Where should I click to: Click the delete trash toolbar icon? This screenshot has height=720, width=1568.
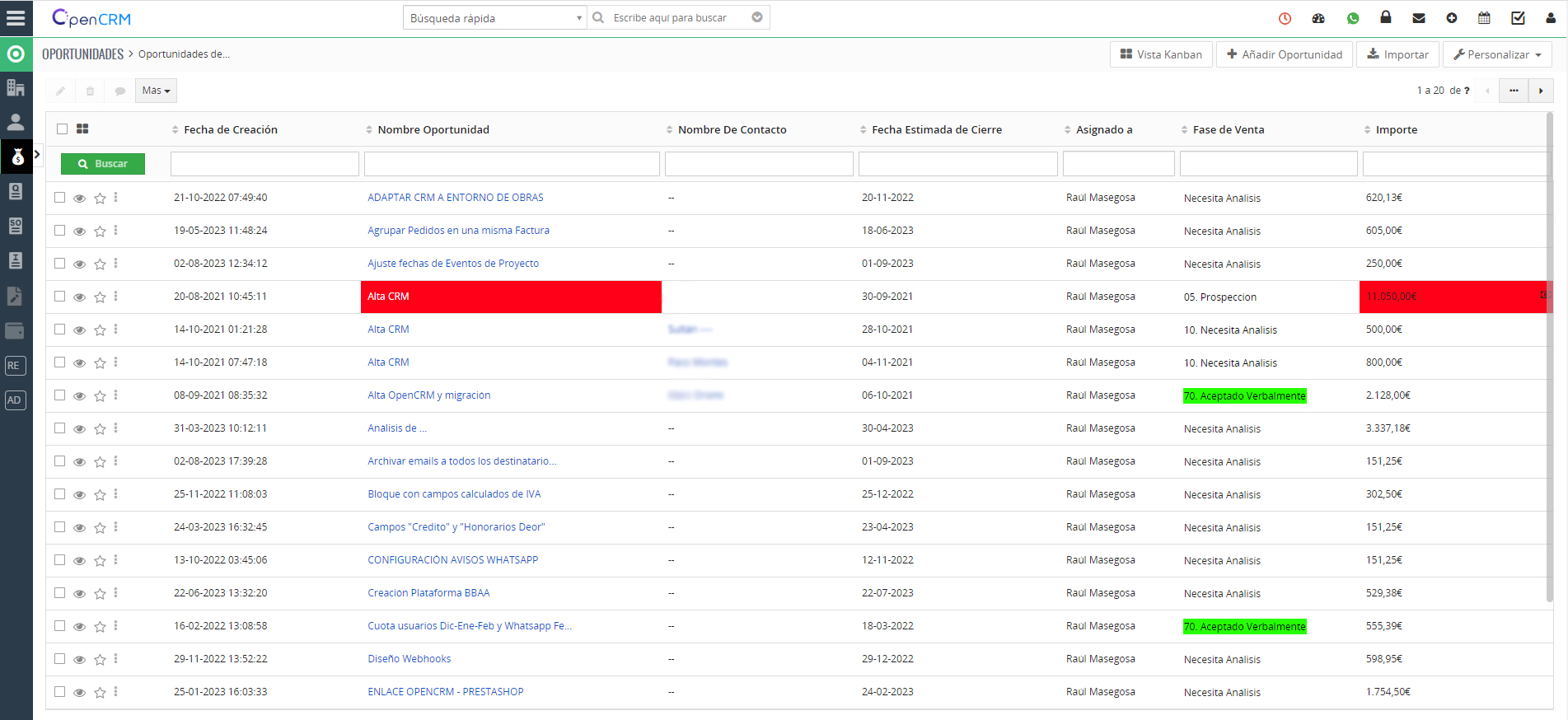pyautogui.click(x=90, y=91)
